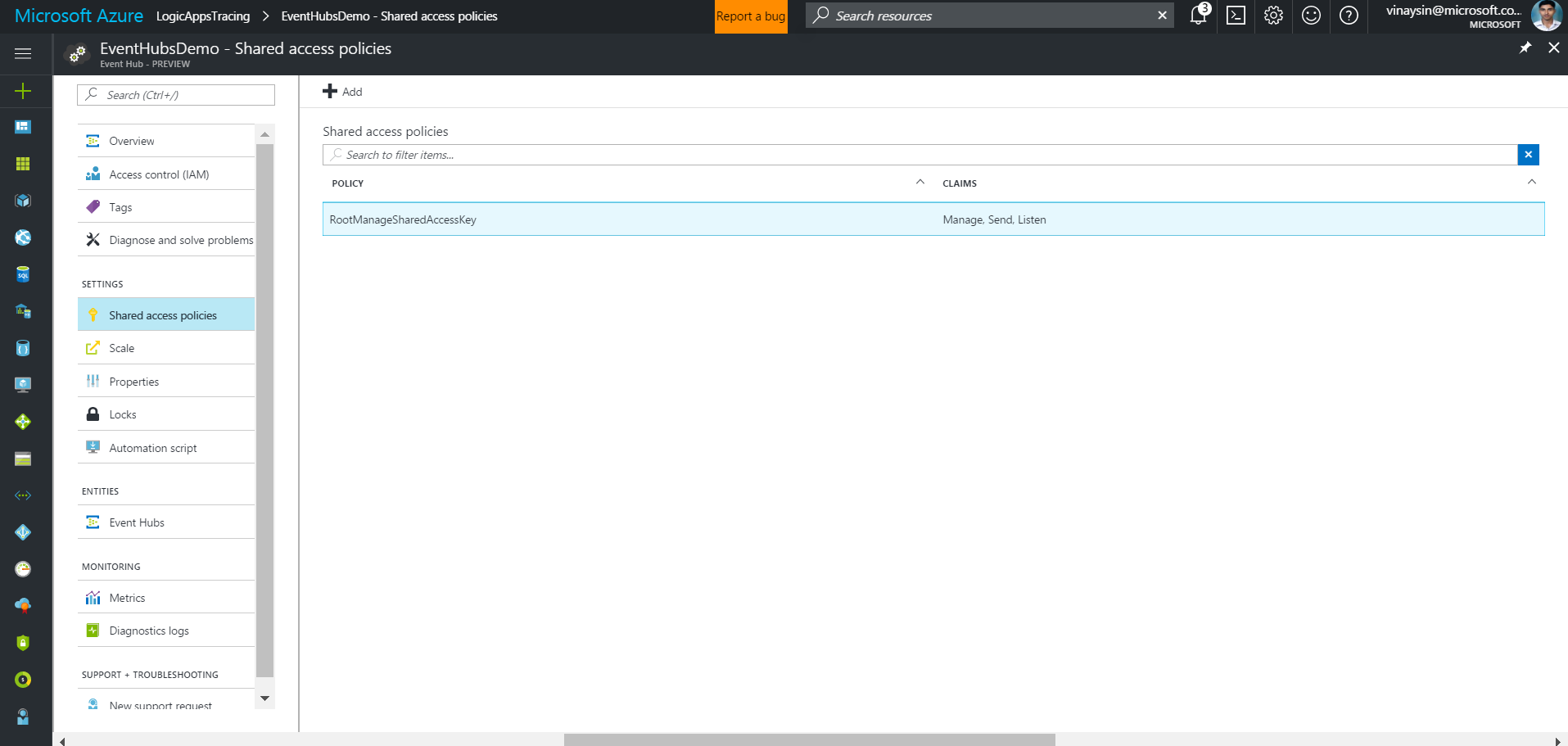
Task: Select Automation script menu item
Action: [166, 448]
